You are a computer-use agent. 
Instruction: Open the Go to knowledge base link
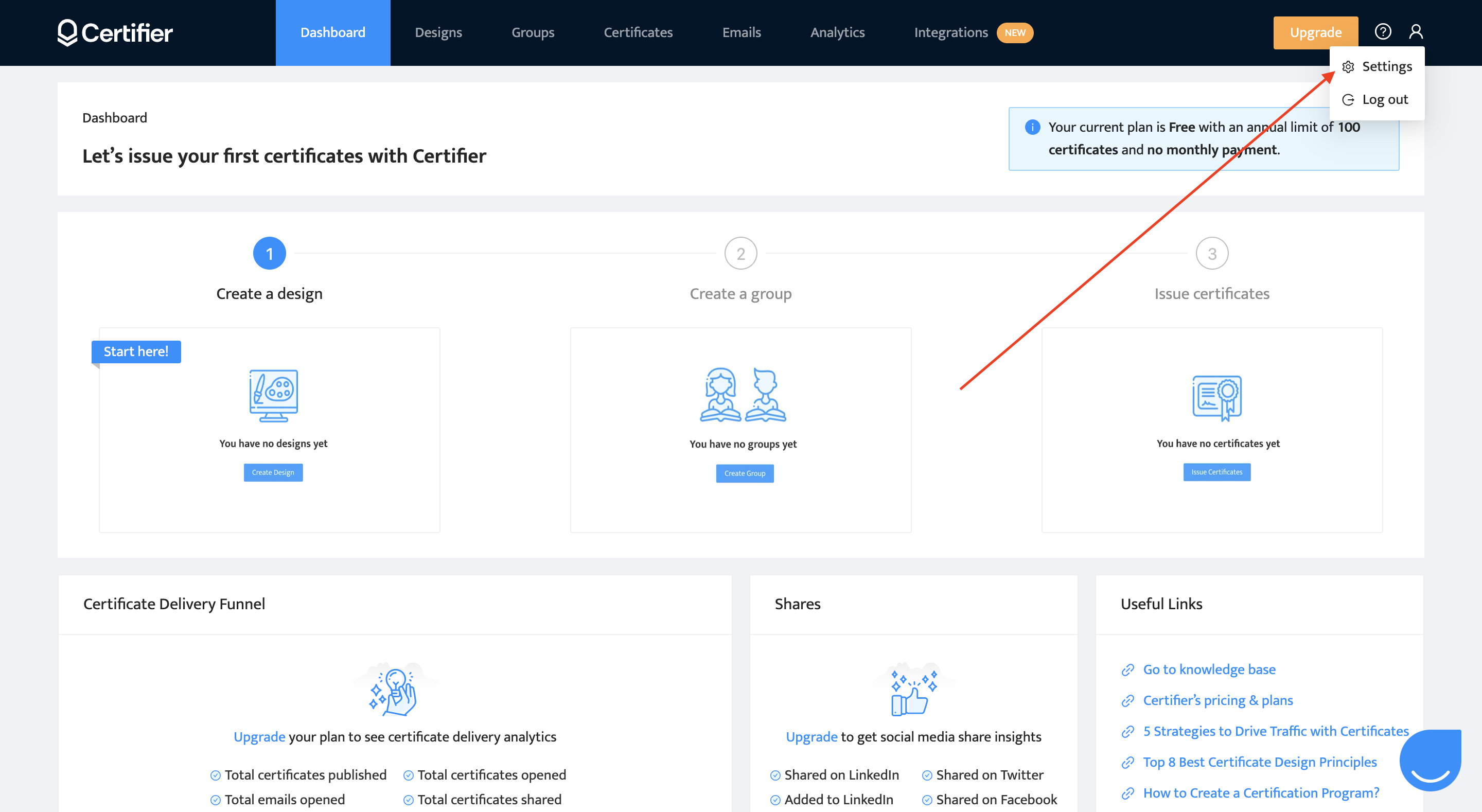pos(1209,669)
